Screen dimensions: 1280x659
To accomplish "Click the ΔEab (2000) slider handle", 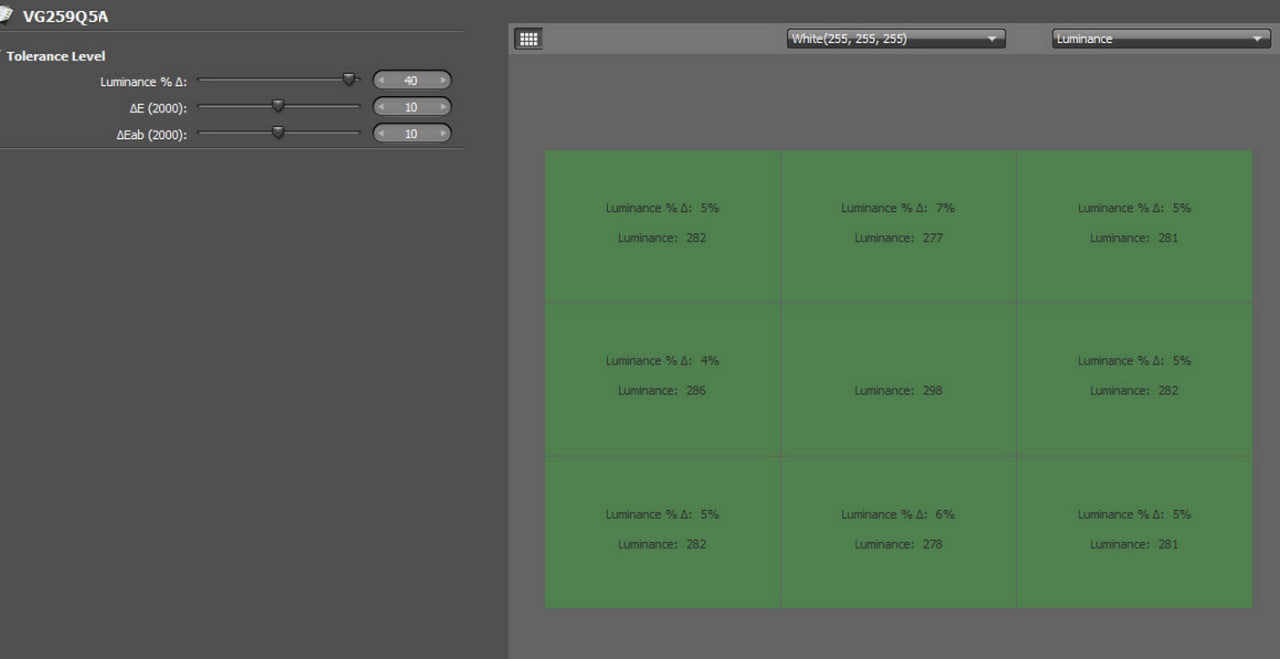I will click(278, 131).
